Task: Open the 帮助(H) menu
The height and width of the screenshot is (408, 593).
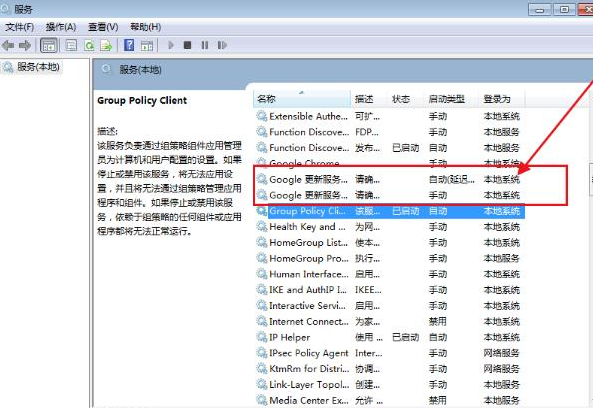Action: [x=146, y=27]
